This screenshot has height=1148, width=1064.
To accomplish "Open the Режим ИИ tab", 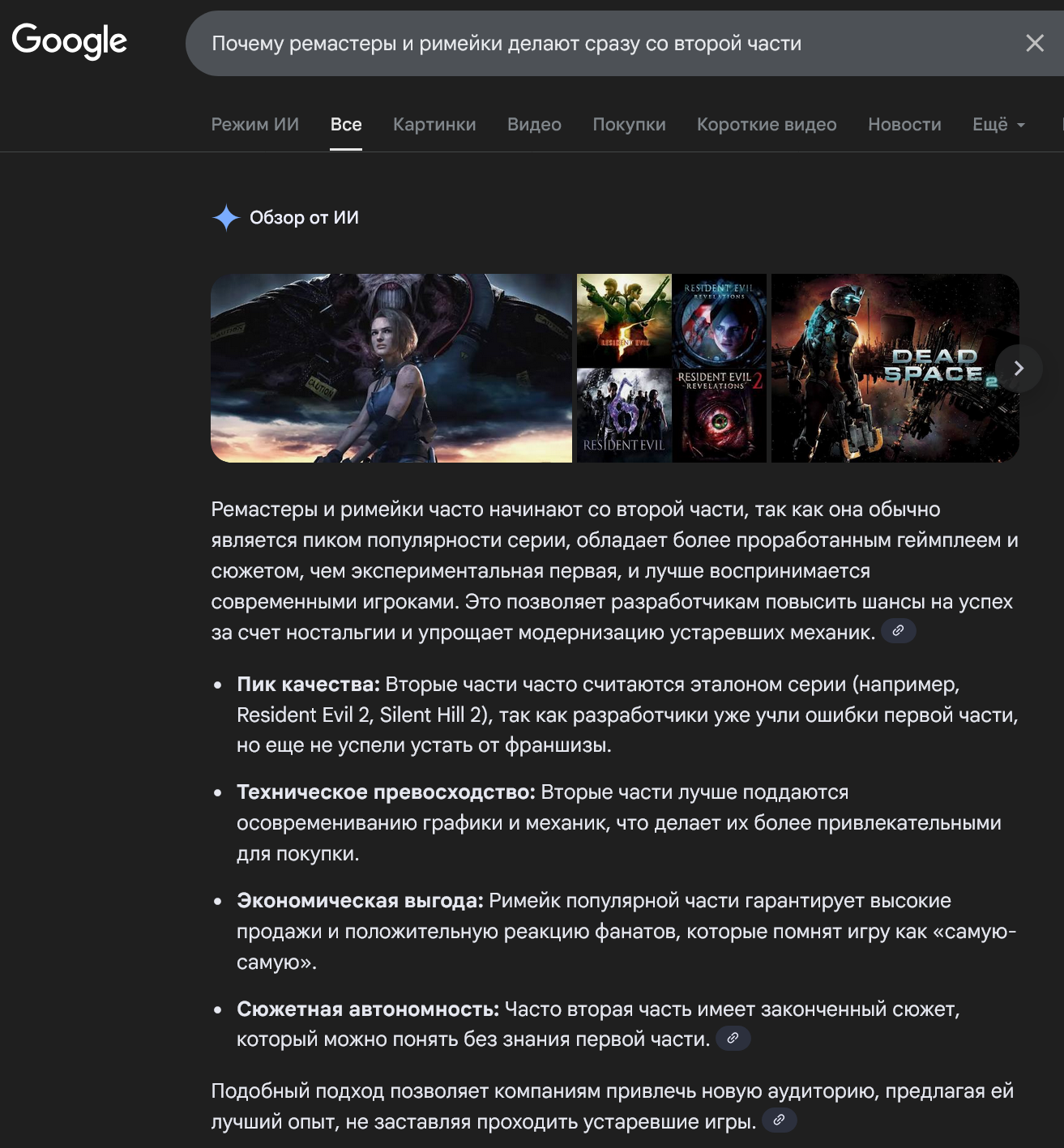I will 255,124.
